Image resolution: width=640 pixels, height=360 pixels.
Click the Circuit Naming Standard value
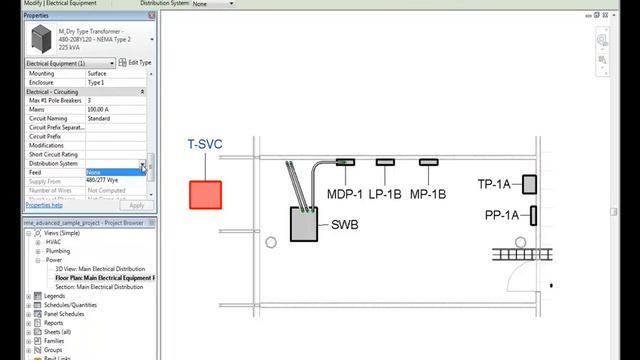[x=116, y=118]
